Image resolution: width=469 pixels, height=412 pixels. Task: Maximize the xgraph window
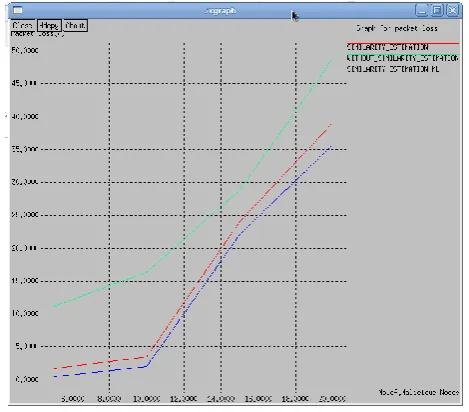click(x=437, y=11)
